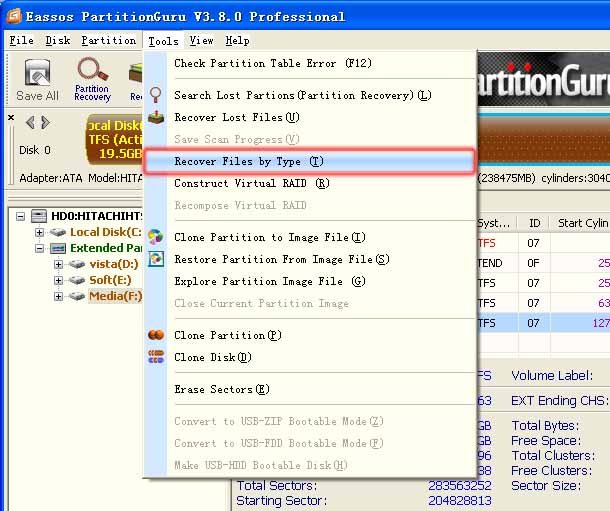
Task: Click the 0F ID cell in table
Action: click(x=533, y=263)
